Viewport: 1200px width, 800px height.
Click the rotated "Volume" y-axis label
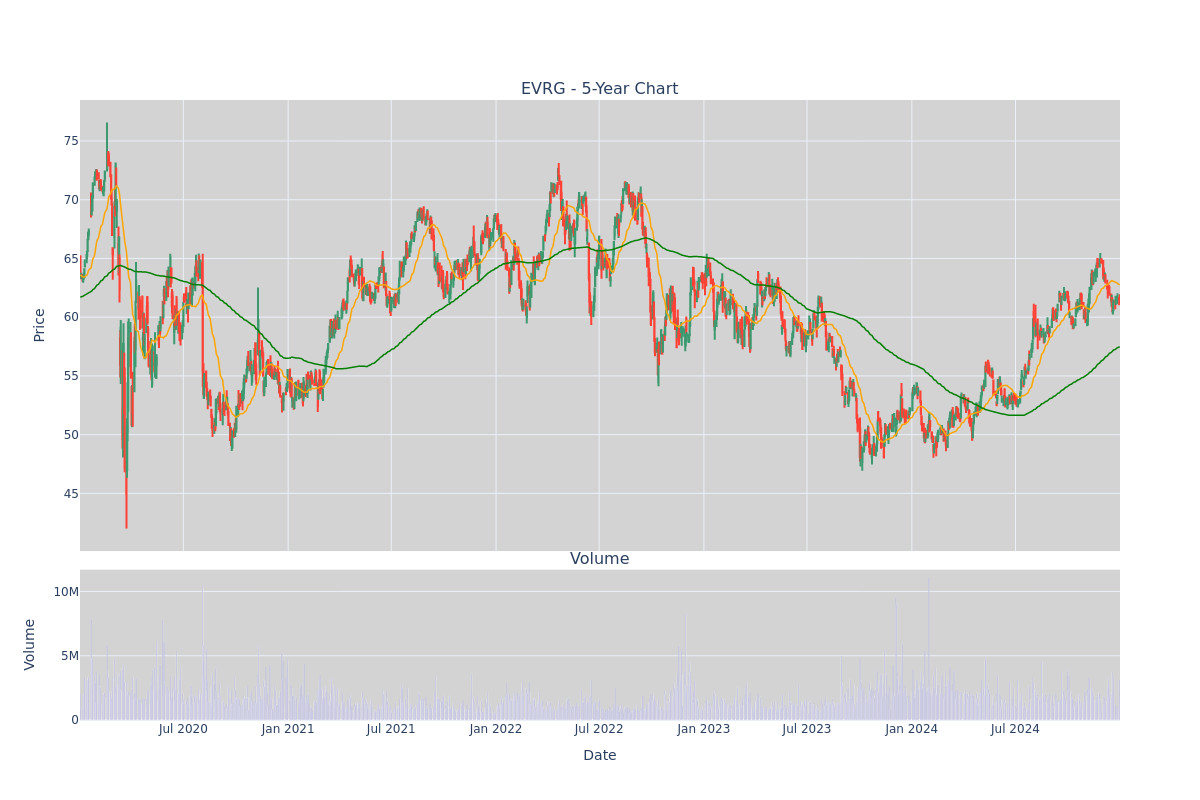(30, 644)
